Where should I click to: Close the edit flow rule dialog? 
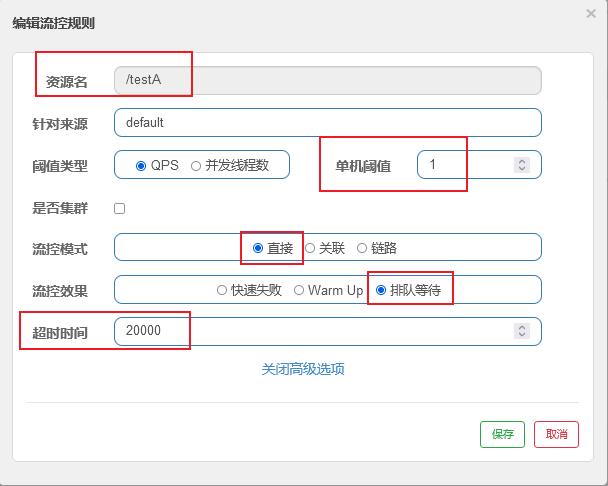tap(591, 13)
